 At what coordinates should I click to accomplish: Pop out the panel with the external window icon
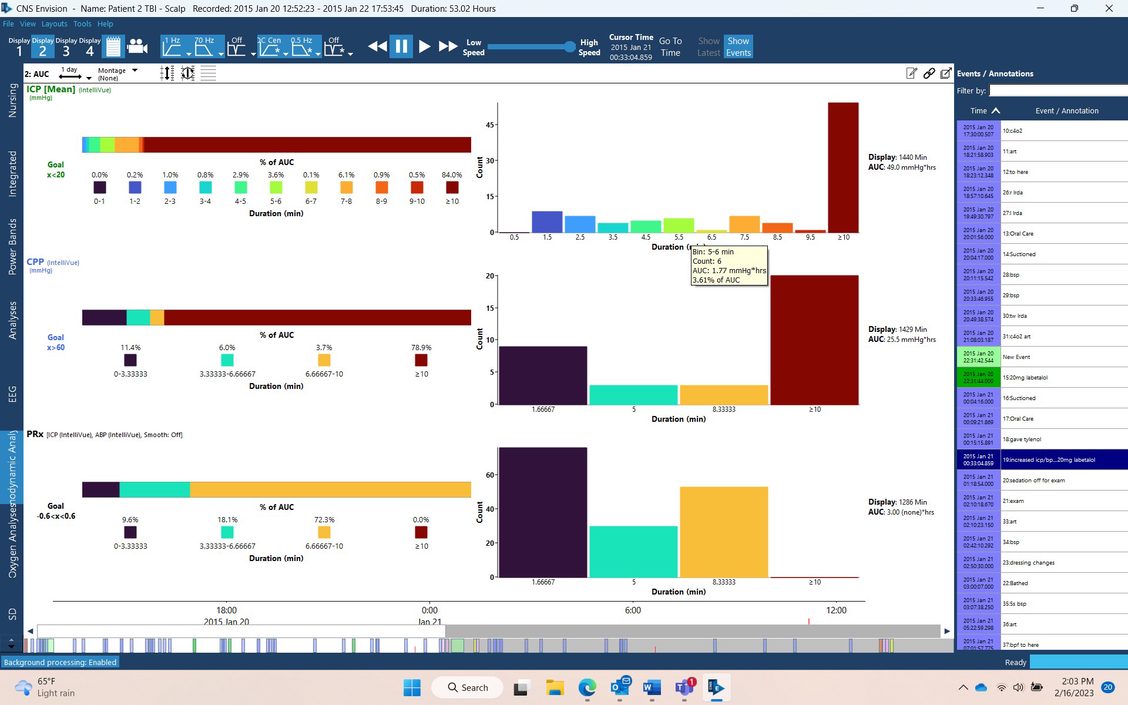(945, 73)
